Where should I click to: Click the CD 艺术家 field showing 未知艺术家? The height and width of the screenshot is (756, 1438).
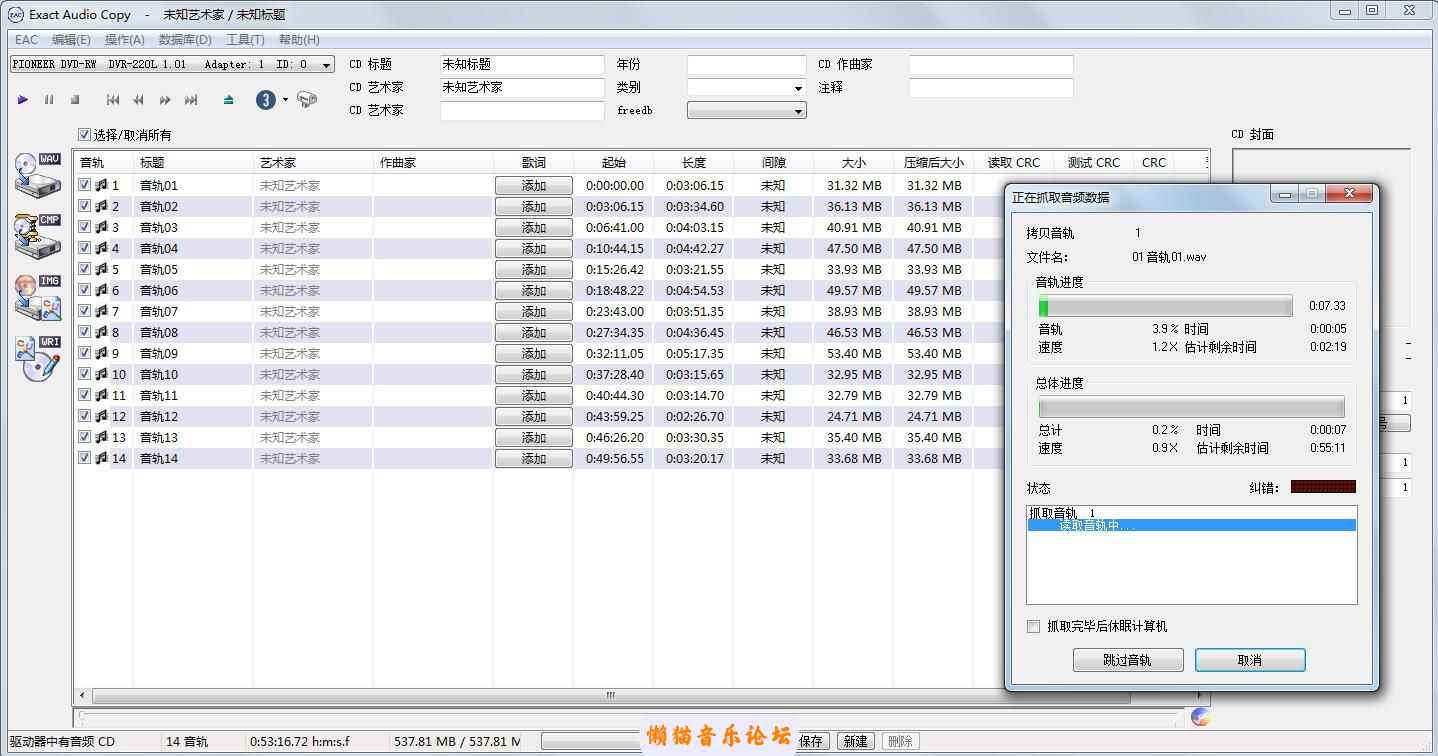522,87
